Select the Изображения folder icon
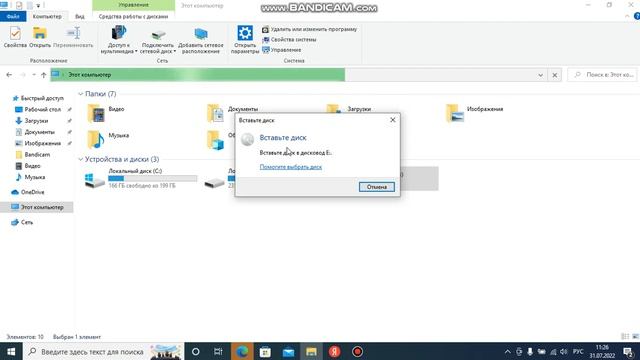Screen dimensions: 640x360 coord(454,113)
